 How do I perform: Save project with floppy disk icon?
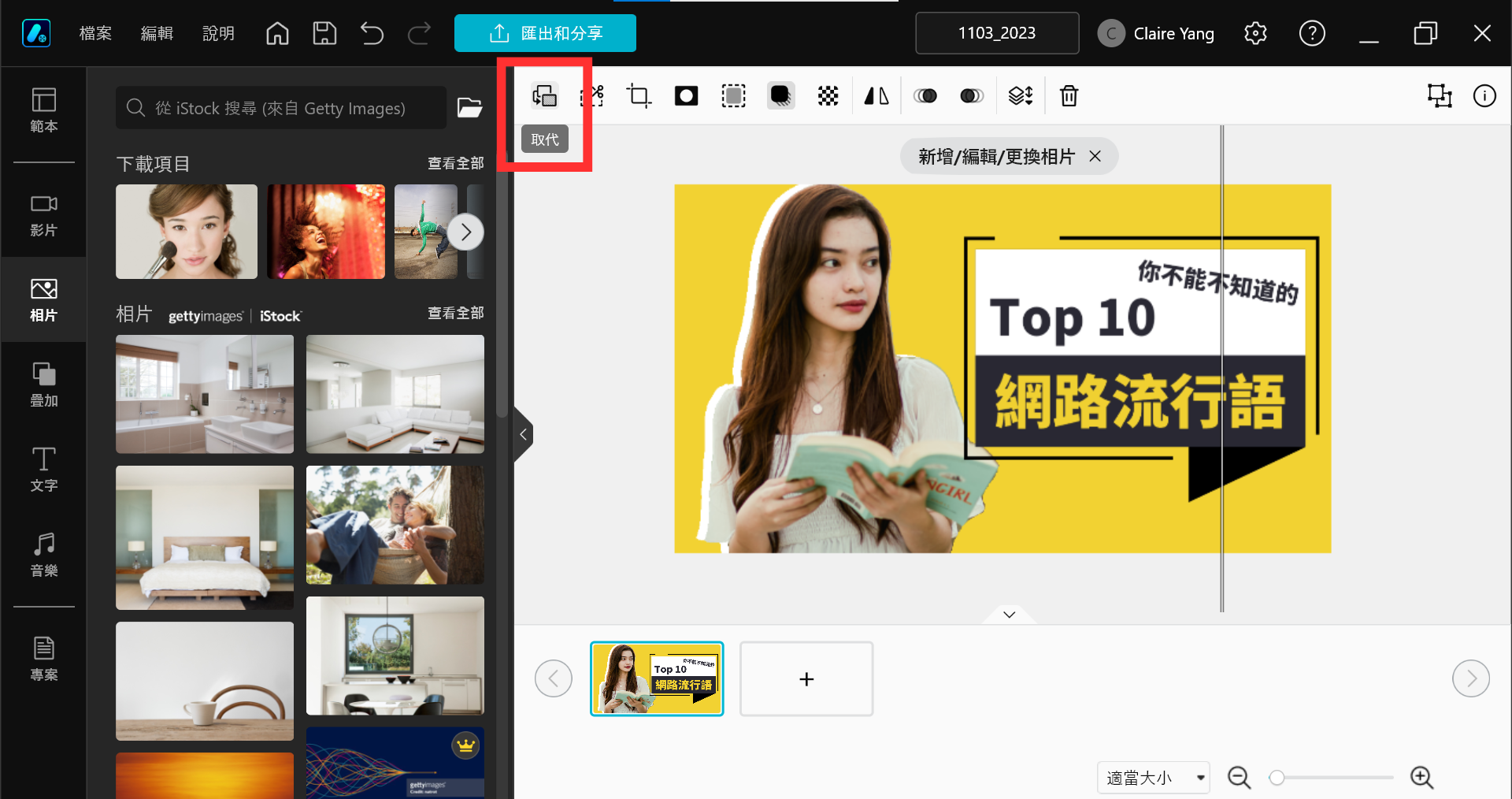coord(324,33)
